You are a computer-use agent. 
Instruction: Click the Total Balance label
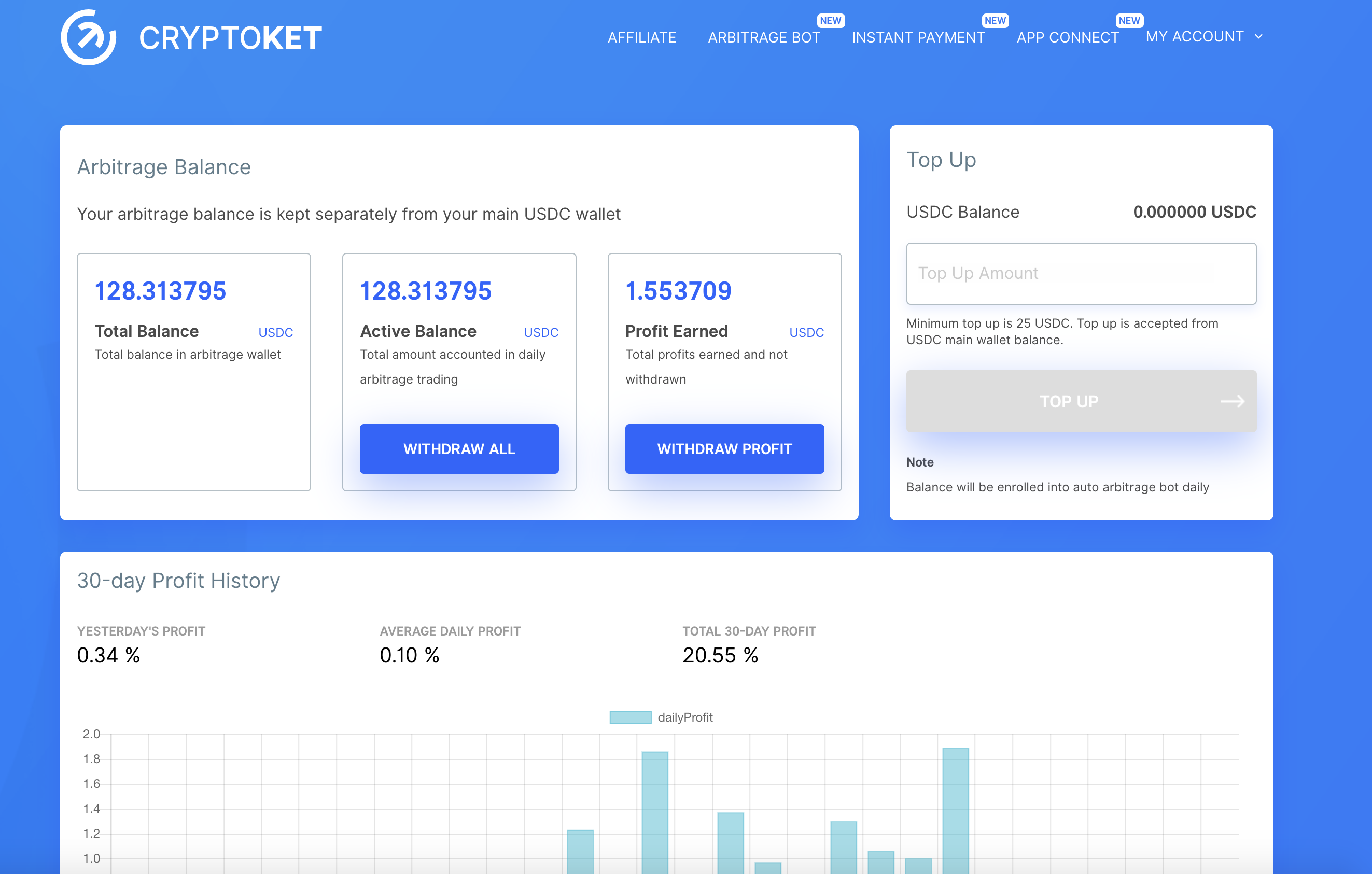click(146, 331)
